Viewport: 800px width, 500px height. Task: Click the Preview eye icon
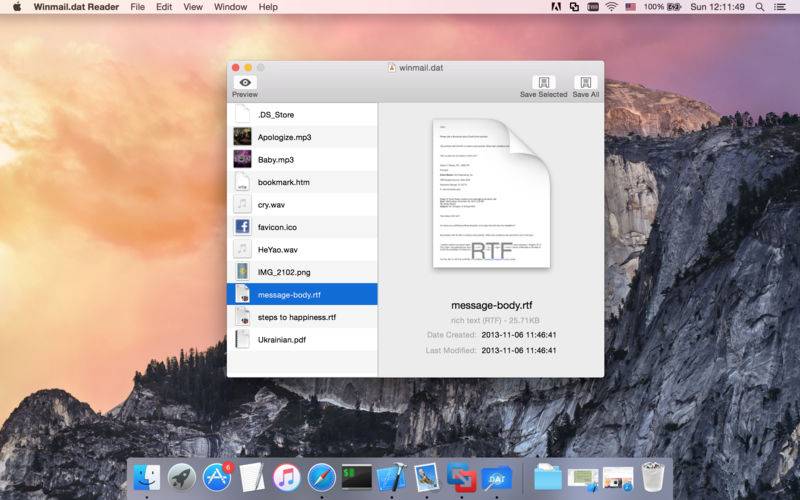[x=244, y=83]
